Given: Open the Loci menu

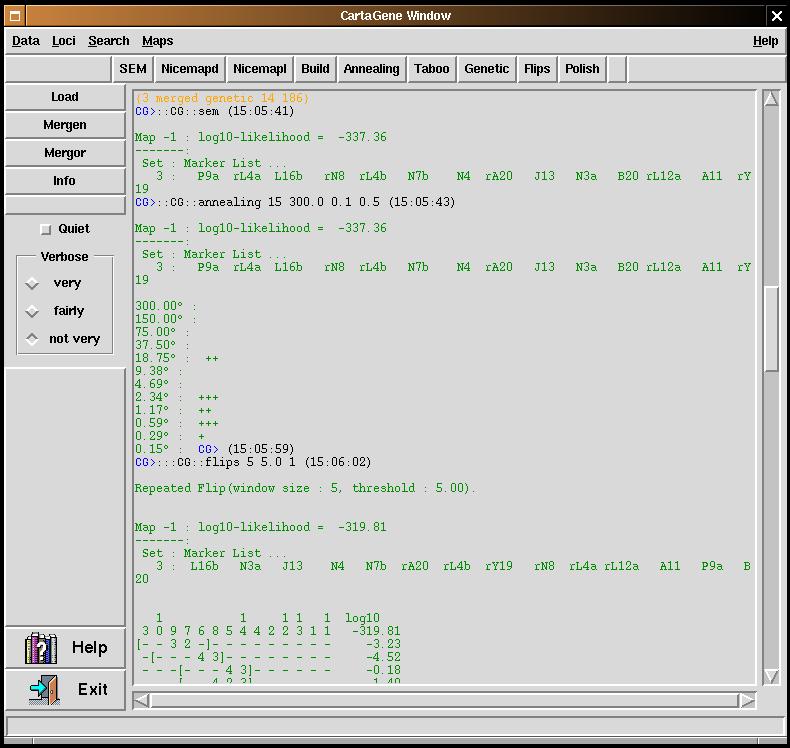Looking at the screenshot, I should 63,41.
